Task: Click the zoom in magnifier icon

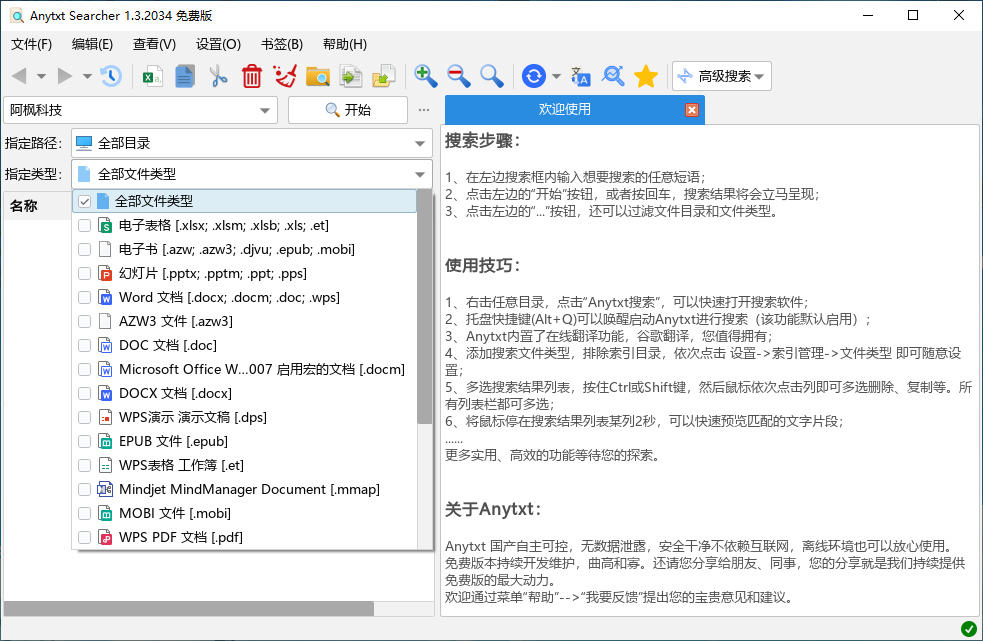Action: [426, 77]
